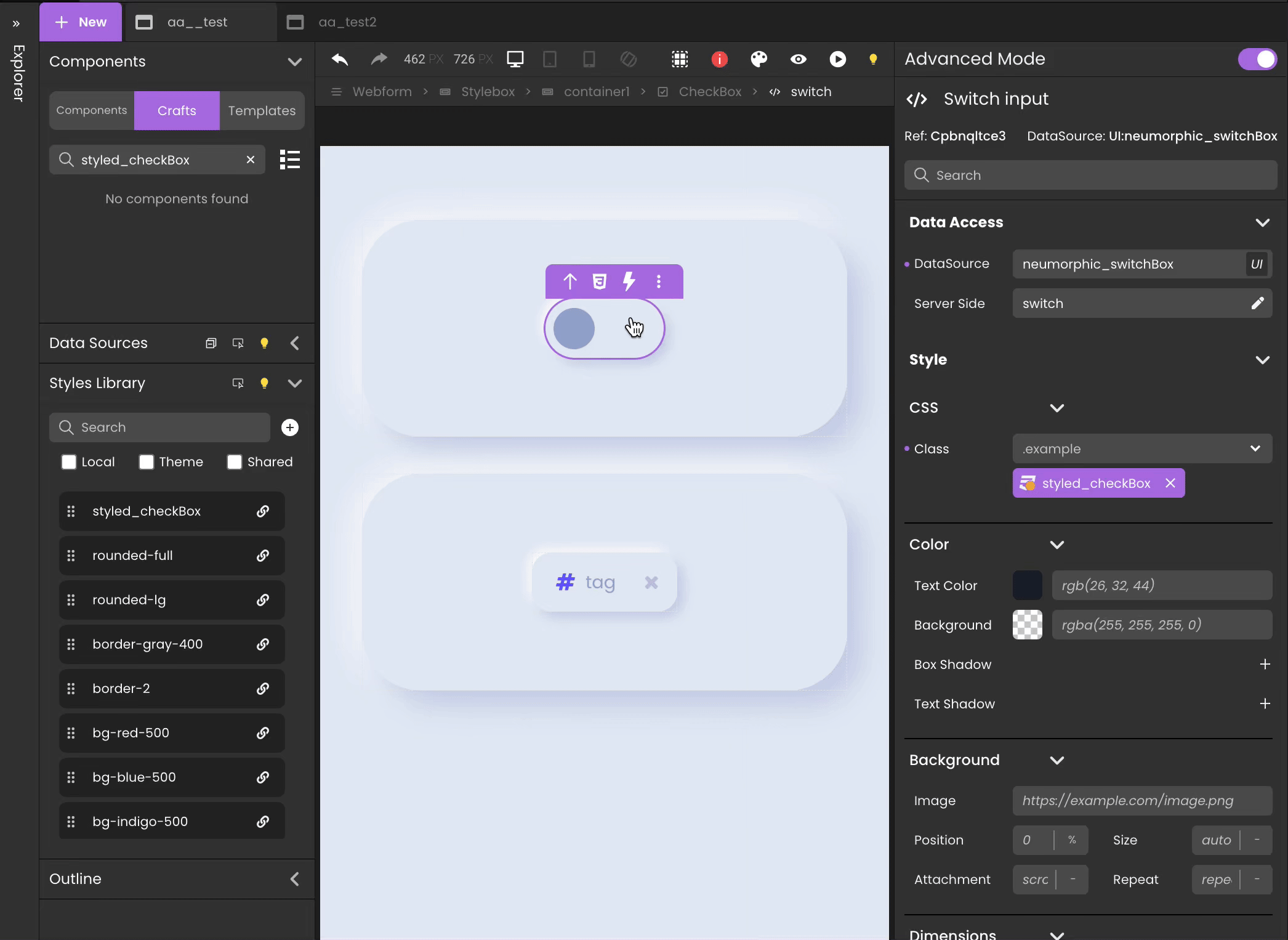Click the remove styled_checkBox class tag

(1170, 483)
